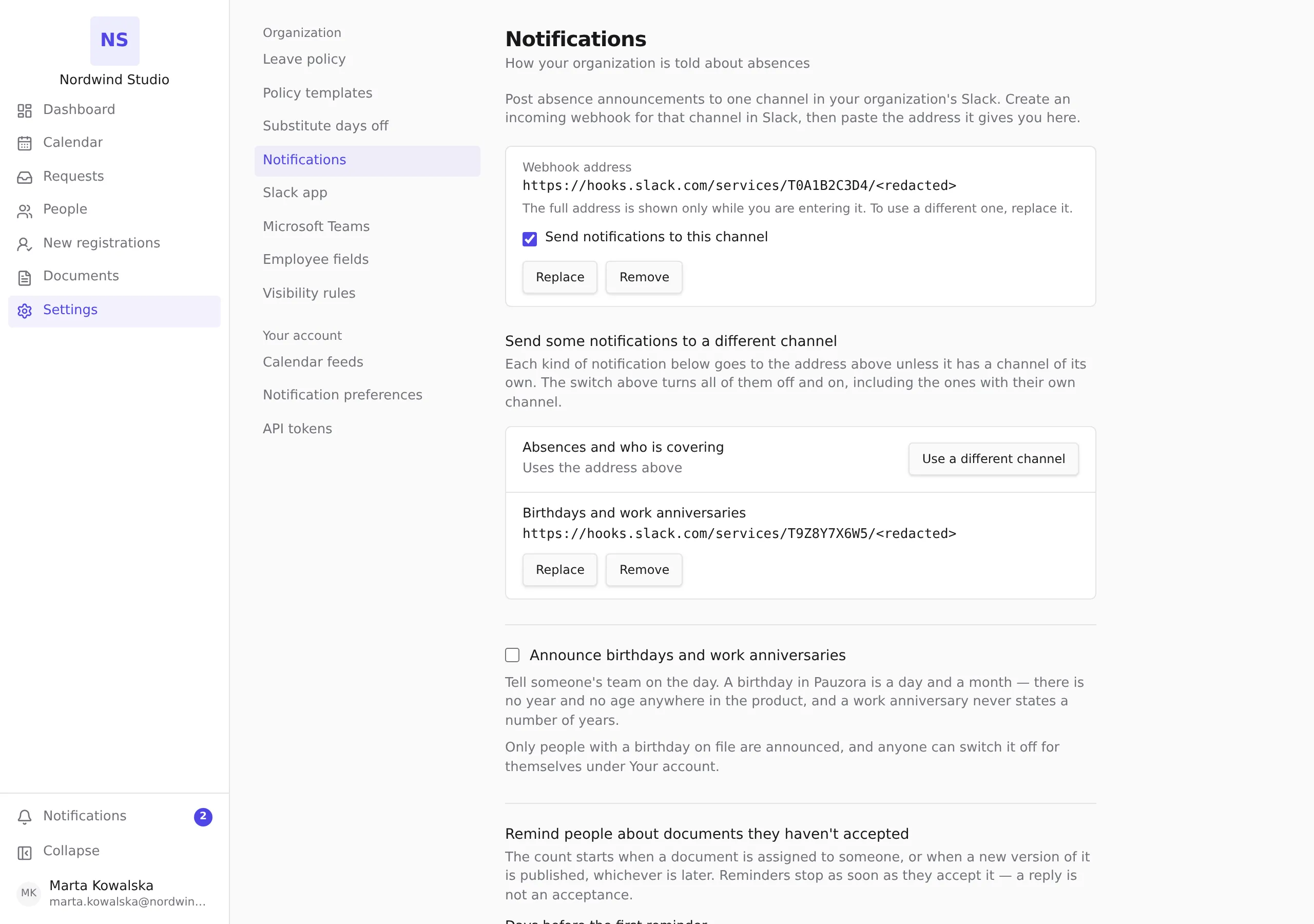Click the MK user avatar
Image resolution: width=1314 pixels, height=924 pixels.
point(29,893)
